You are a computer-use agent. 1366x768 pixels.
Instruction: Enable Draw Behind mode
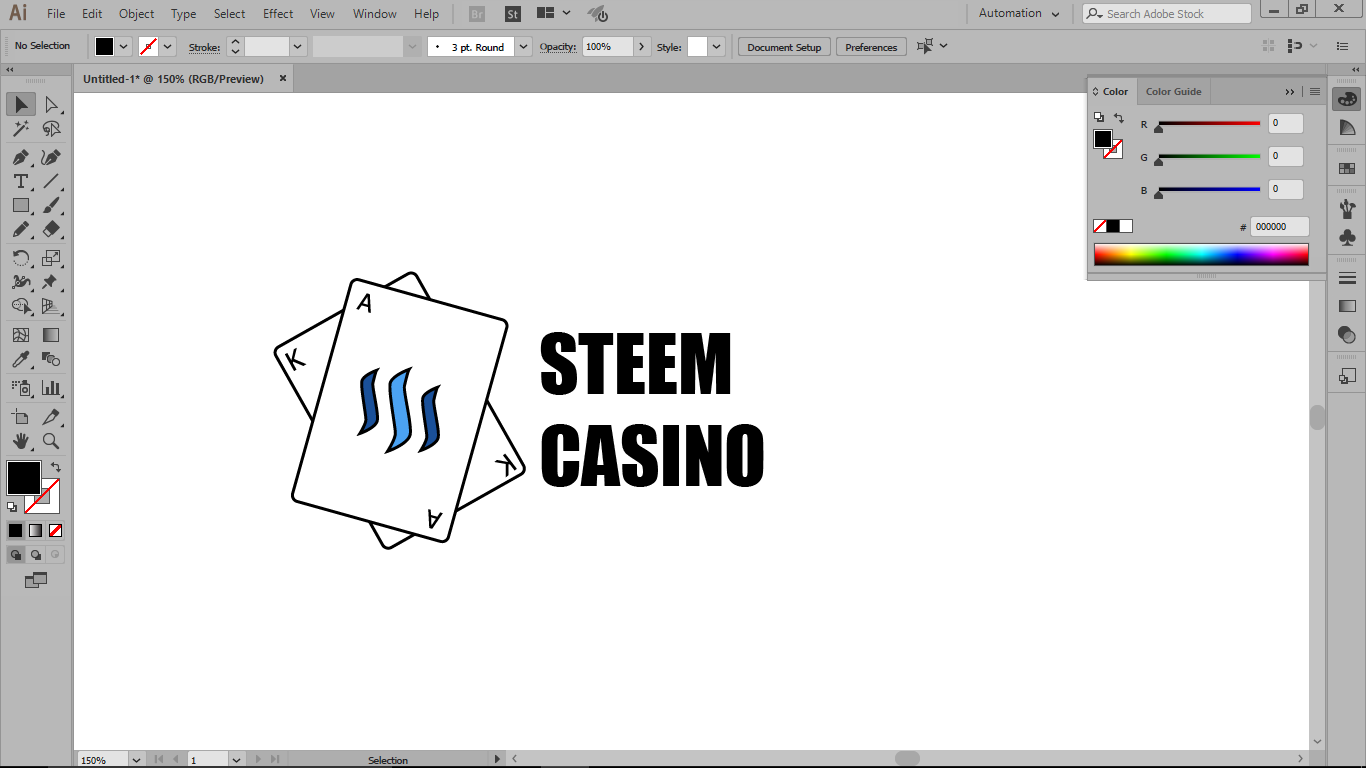[x=36, y=554]
